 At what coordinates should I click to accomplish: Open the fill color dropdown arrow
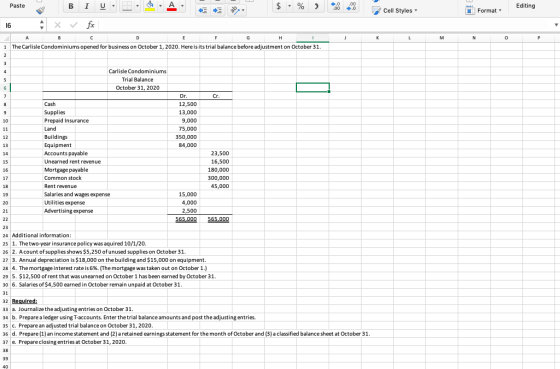tap(160, 6)
